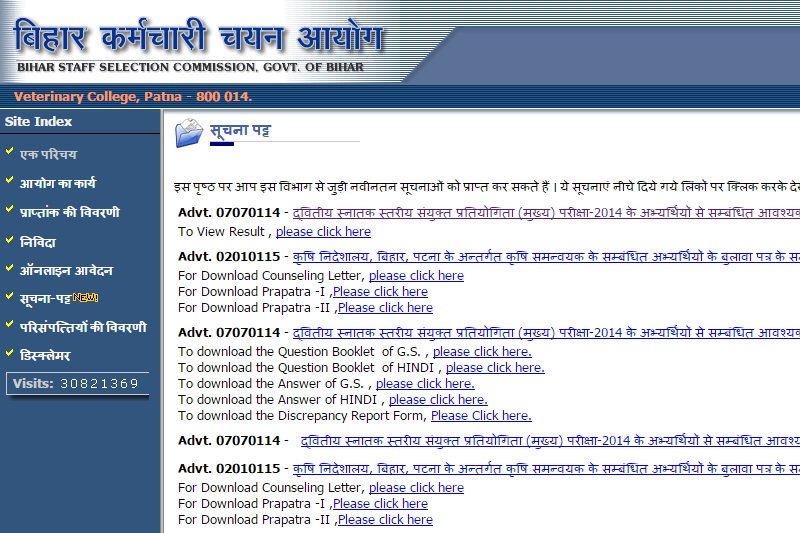
Task: Open परिसंपत्तियों की विवरणी sidebar item
Action: [x=83, y=327]
